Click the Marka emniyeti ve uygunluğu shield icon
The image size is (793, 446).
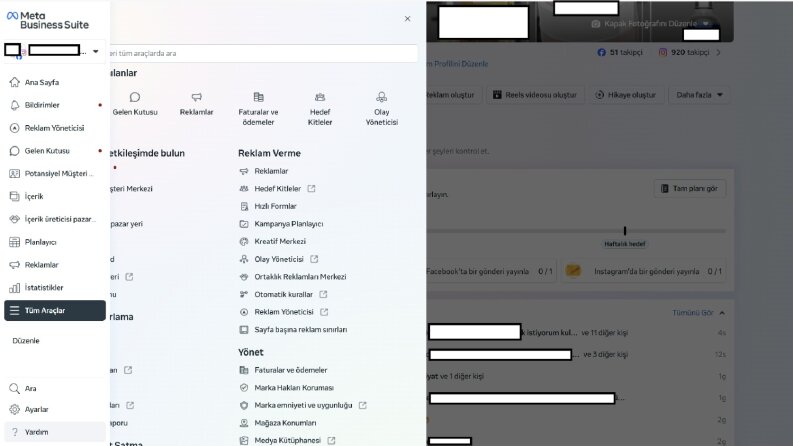pyautogui.click(x=244, y=406)
